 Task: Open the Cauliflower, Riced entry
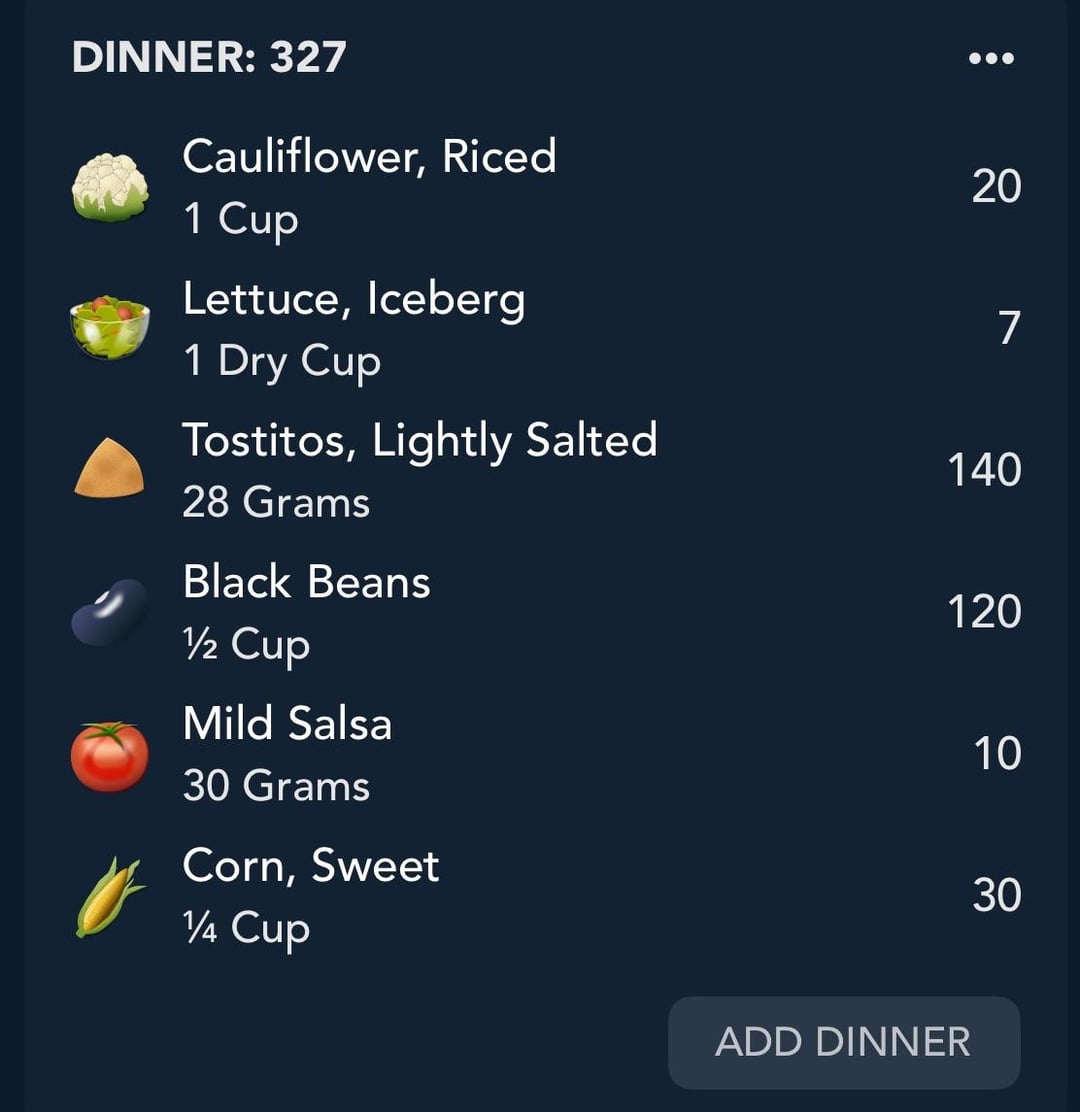pyautogui.click(x=546, y=187)
